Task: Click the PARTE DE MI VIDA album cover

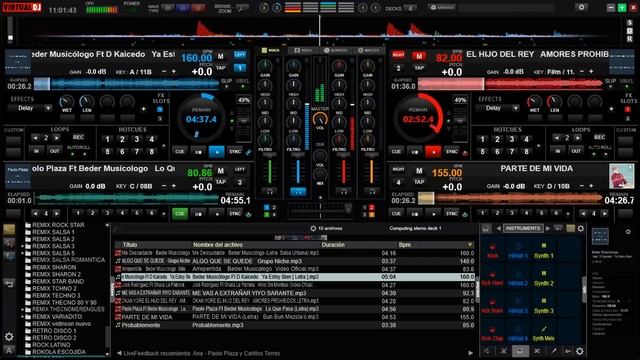Action: (622, 176)
